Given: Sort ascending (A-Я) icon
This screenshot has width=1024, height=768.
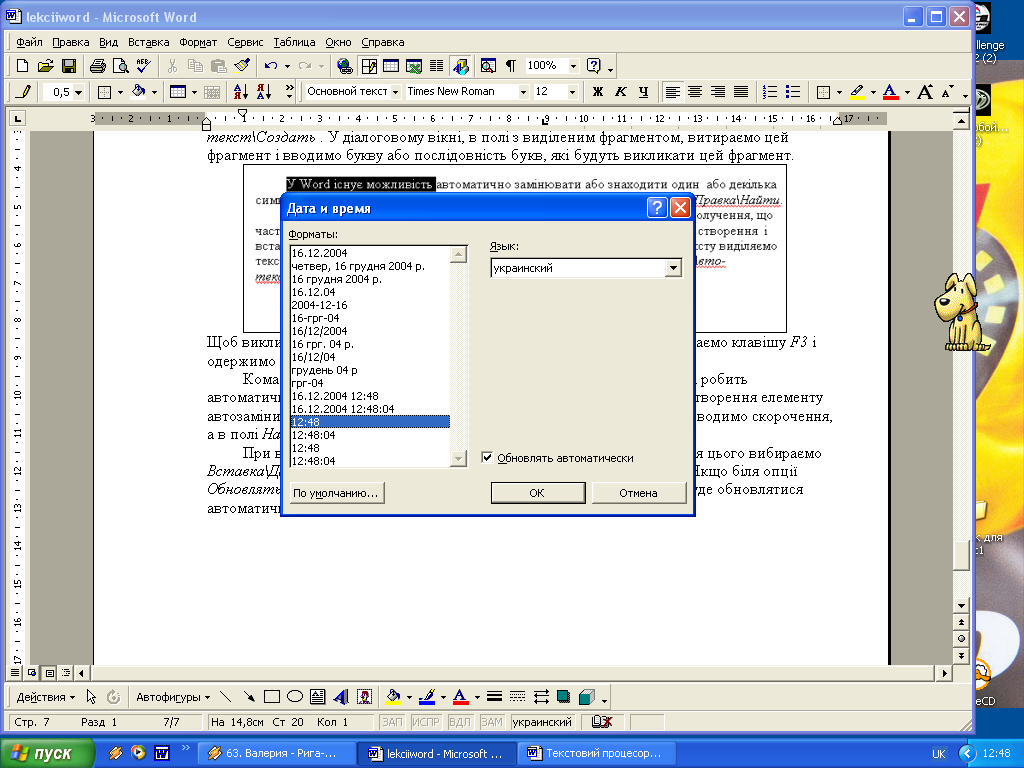Looking at the screenshot, I should tap(240, 91).
